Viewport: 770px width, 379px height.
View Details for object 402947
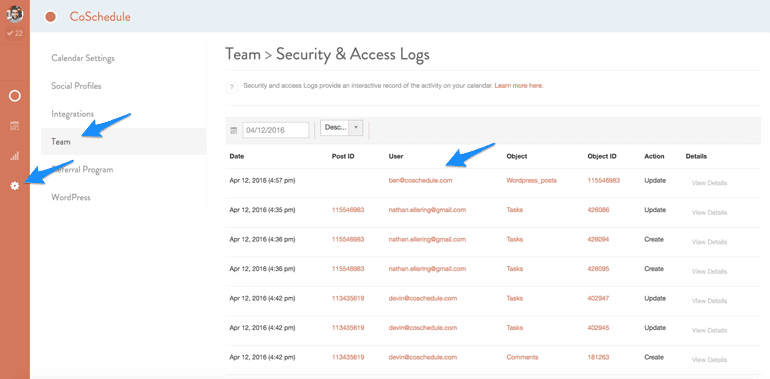coord(709,301)
